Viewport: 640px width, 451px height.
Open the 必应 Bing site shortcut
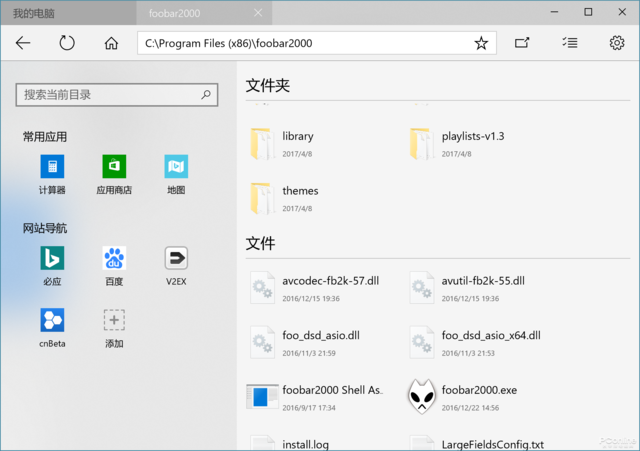point(52,258)
